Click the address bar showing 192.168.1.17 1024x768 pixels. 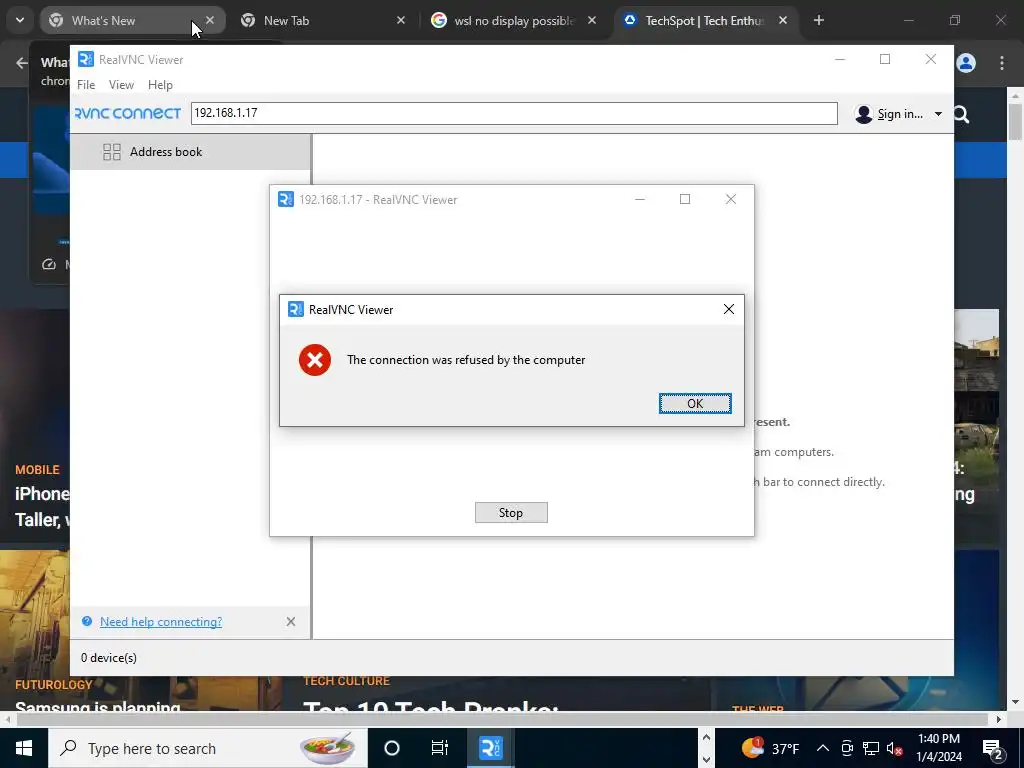(x=514, y=113)
